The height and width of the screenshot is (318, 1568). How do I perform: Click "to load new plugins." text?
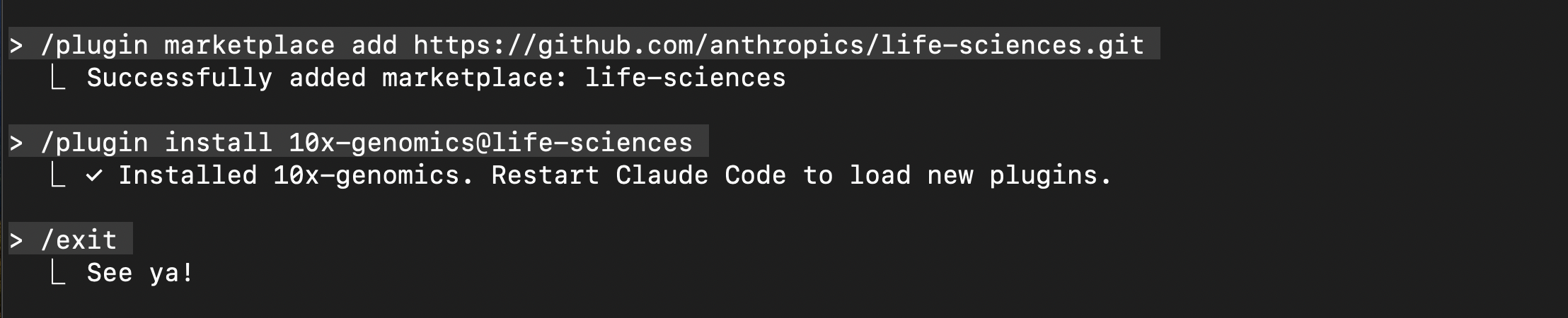(957, 176)
